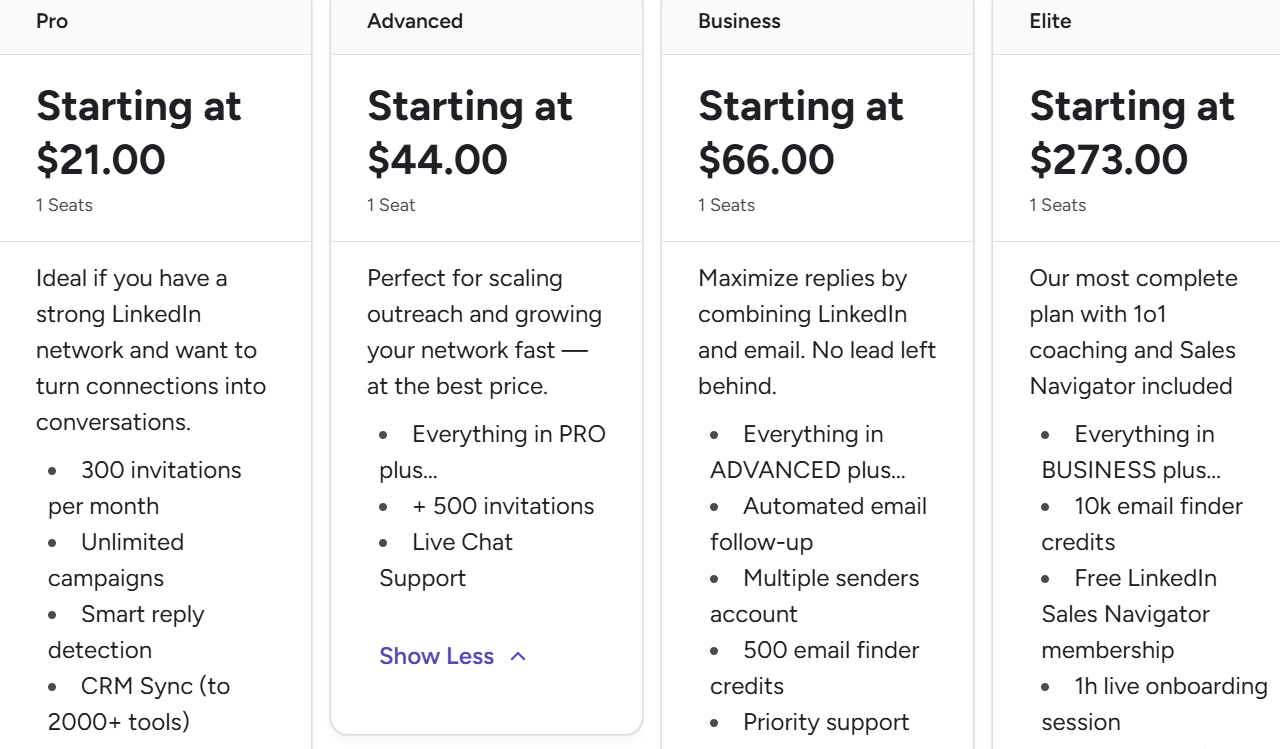Screen dimensions: 1280x749
Task: Click the "Priority support" feature
Action: coord(826,722)
